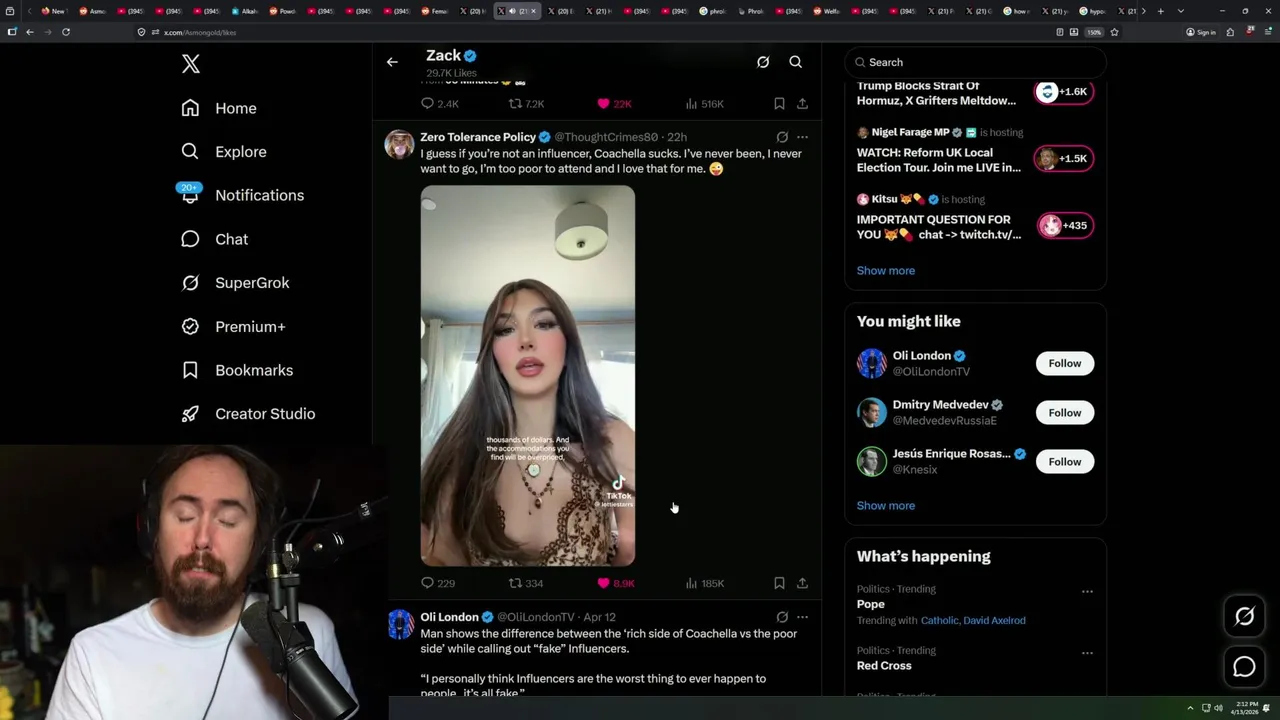Image resolution: width=1280 pixels, height=720 pixels.
Task: Open Chat in the sidebar
Action: tap(214, 239)
